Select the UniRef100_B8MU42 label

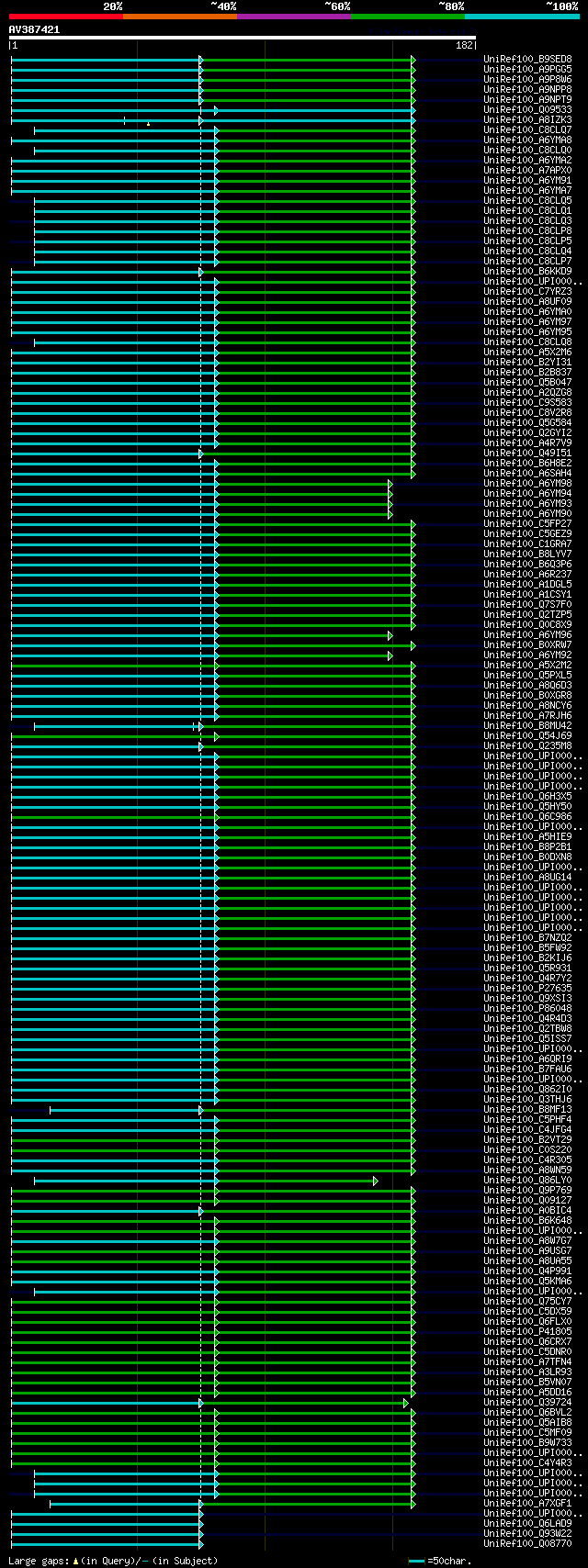click(x=527, y=726)
